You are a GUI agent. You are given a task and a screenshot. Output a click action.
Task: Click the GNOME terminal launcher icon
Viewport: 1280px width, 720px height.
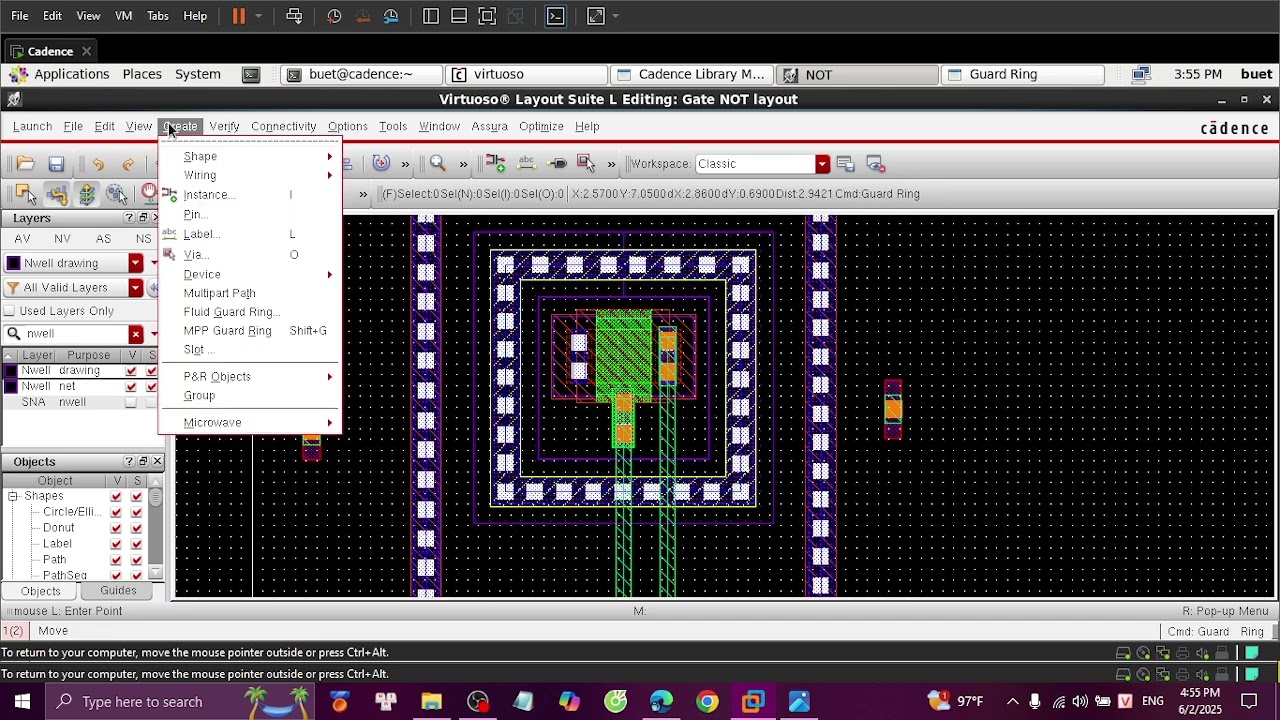(251, 74)
